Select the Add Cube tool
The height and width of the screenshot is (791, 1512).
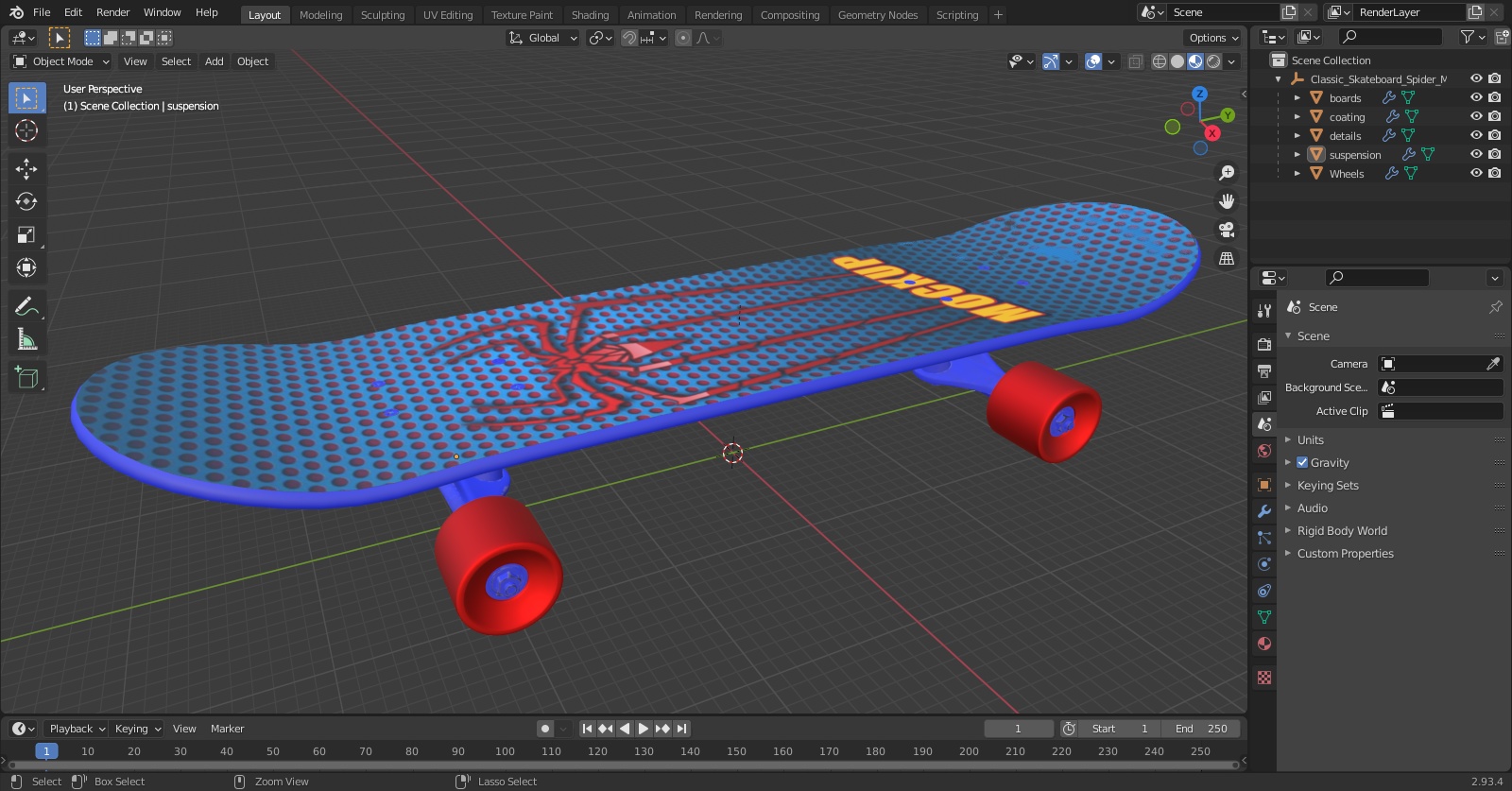click(26, 377)
